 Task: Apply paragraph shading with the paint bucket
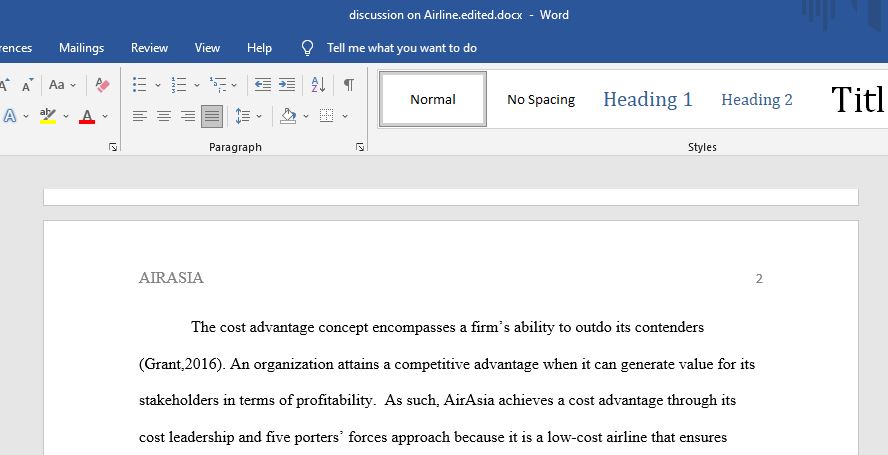click(x=288, y=116)
